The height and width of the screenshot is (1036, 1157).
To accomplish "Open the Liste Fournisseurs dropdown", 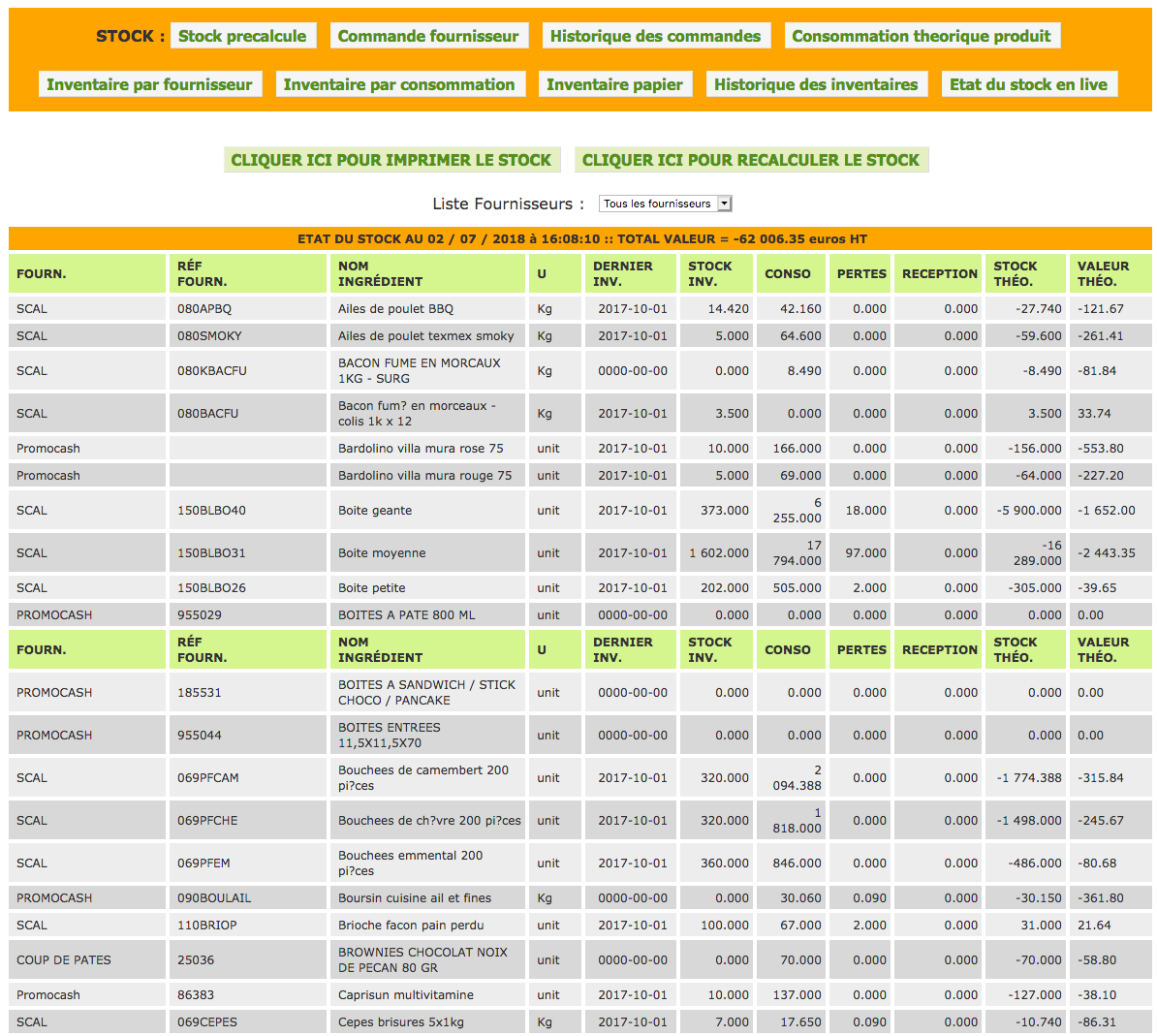I will 665,204.
